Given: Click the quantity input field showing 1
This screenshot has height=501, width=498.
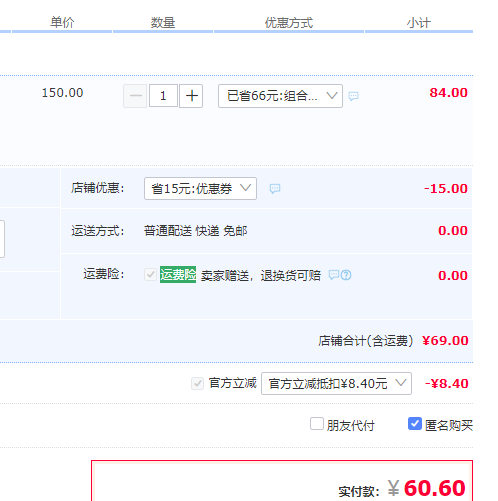Looking at the screenshot, I should [x=163, y=96].
